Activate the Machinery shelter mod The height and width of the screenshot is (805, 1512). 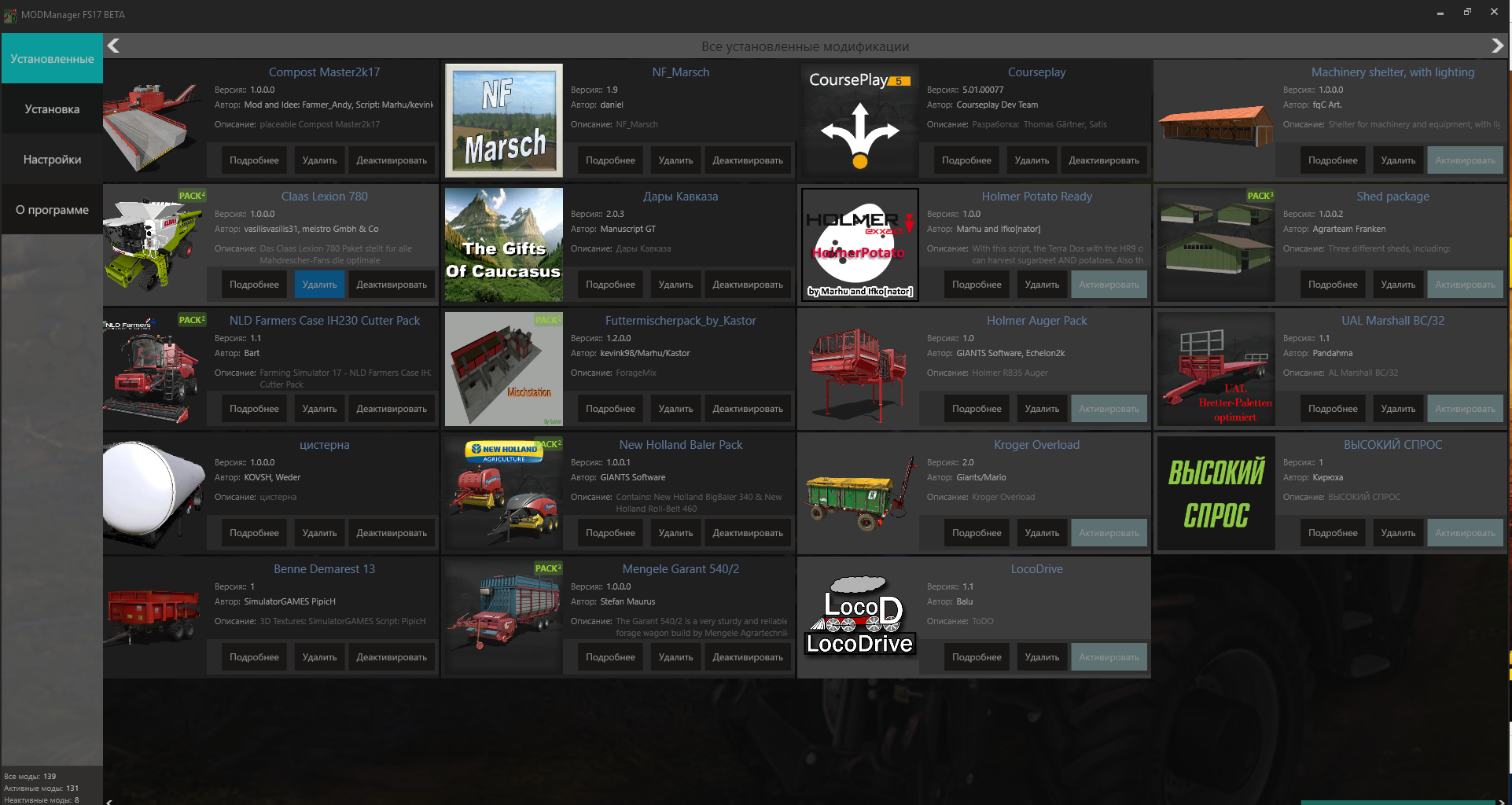point(1465,160)
